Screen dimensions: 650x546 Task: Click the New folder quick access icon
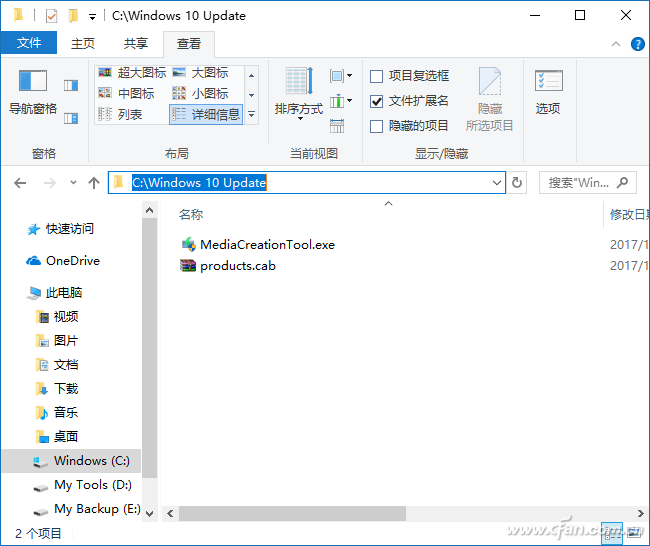point(73,16)
